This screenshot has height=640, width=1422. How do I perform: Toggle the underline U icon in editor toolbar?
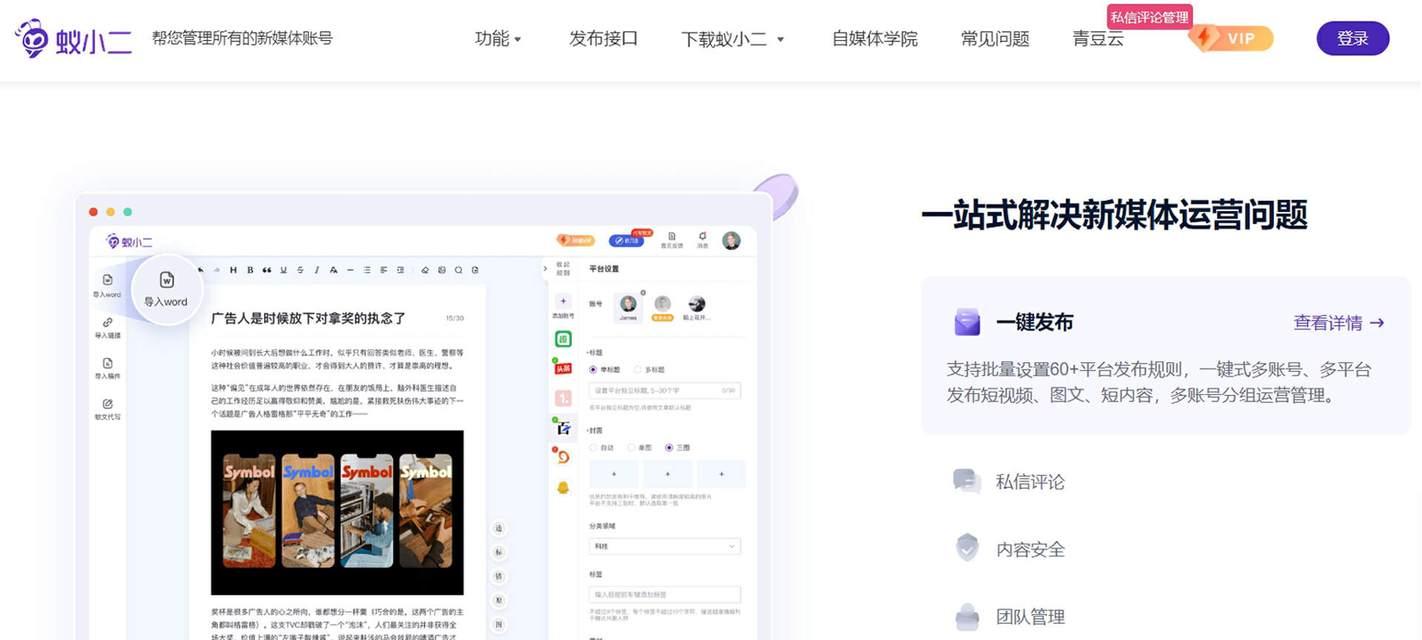coord(284,269)
